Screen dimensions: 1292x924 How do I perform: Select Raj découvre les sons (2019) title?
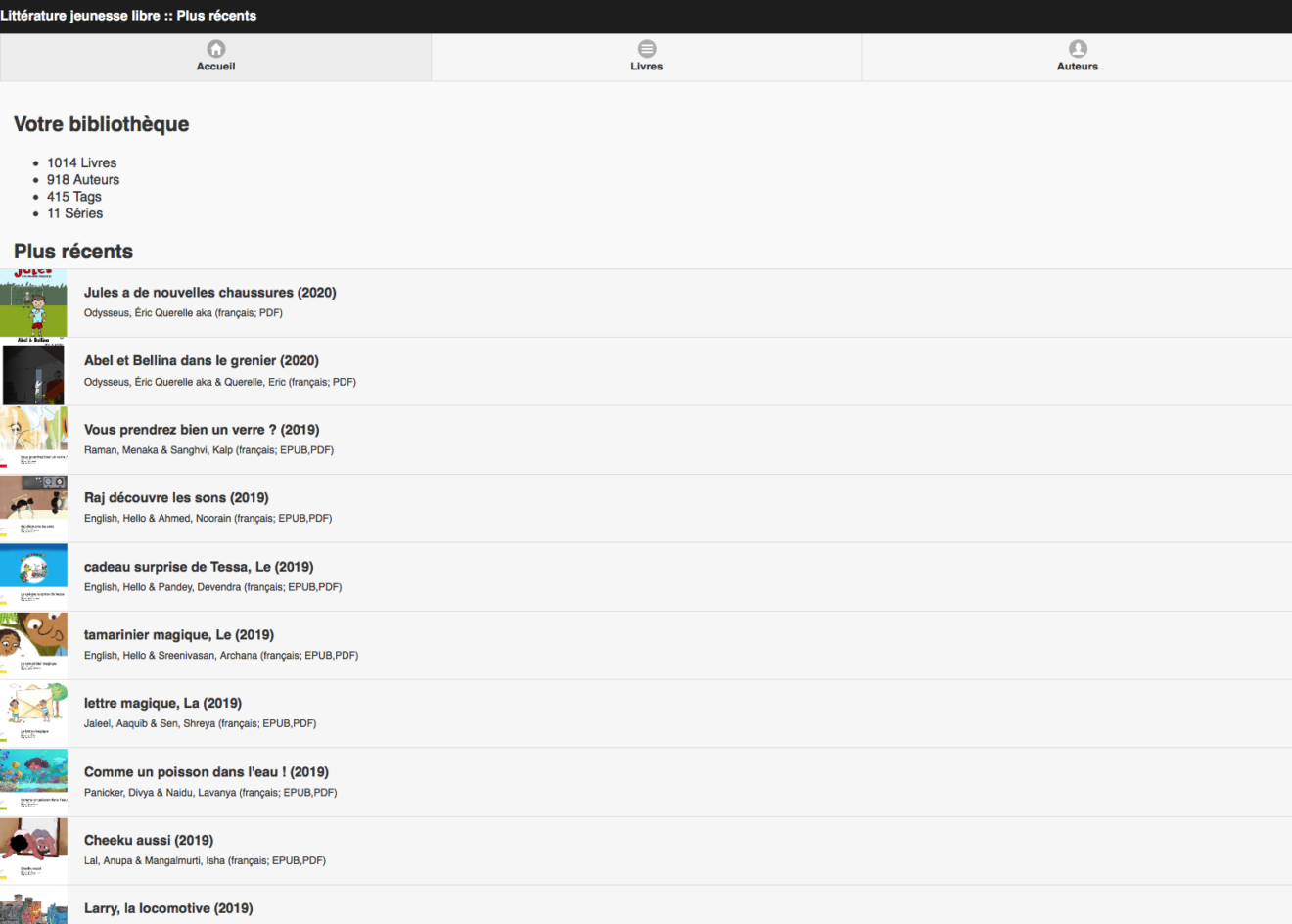pyautogui.click(x=176, y=498)
